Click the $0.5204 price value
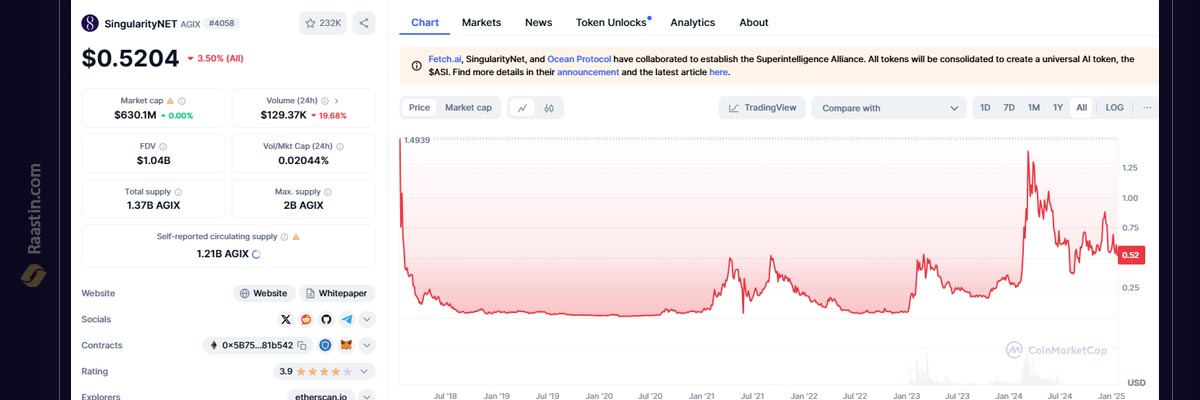The width and height of the screenshot is (1200, 400). pos(131,59)
